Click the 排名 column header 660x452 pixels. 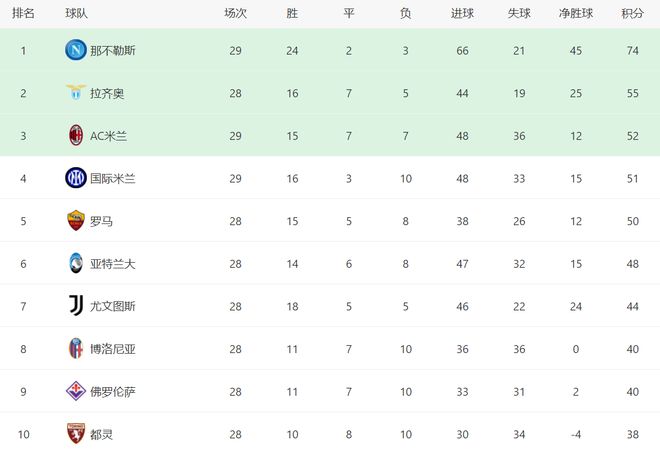pyautogui.click(x=23, y=13)
